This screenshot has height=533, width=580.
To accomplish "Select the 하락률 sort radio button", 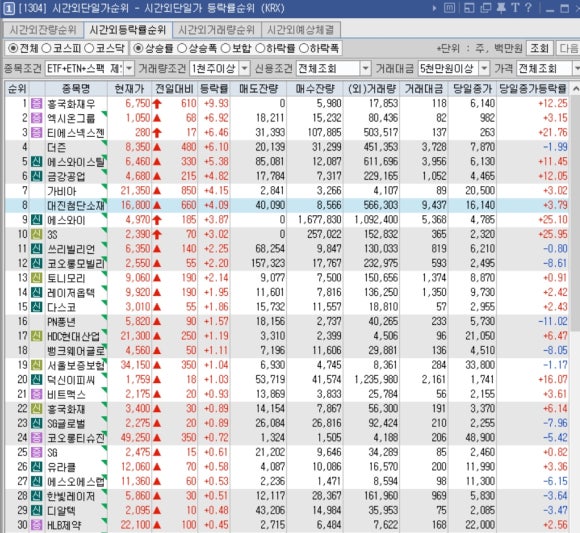I will (x=260, y=48).
